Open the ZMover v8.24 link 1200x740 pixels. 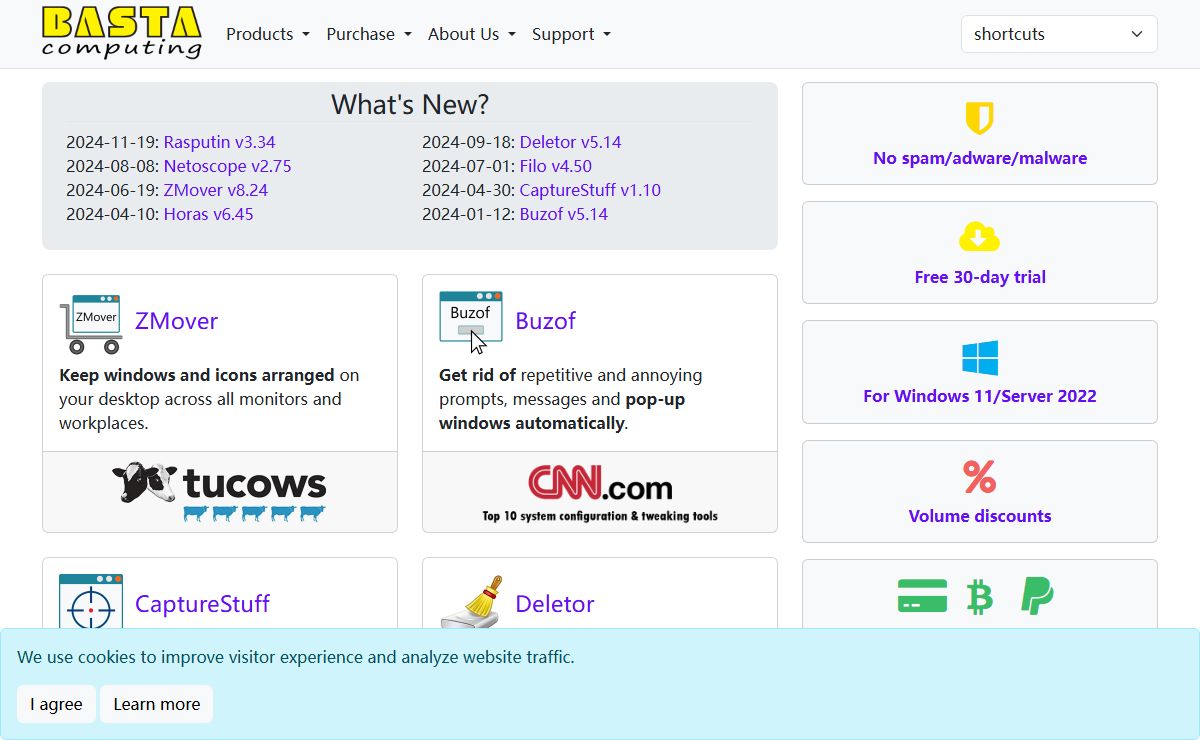click(x=216, y=190)
